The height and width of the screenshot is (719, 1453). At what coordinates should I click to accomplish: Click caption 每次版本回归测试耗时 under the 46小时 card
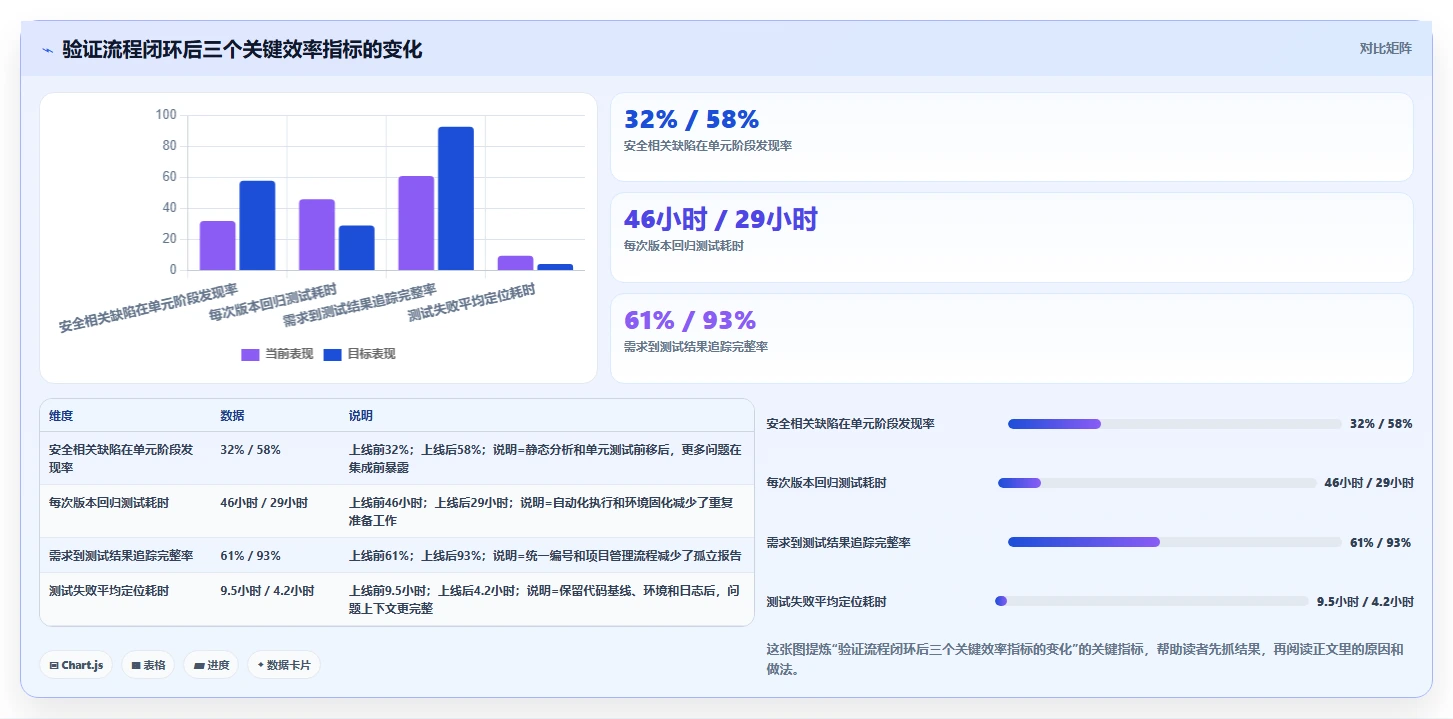(684, 246)
